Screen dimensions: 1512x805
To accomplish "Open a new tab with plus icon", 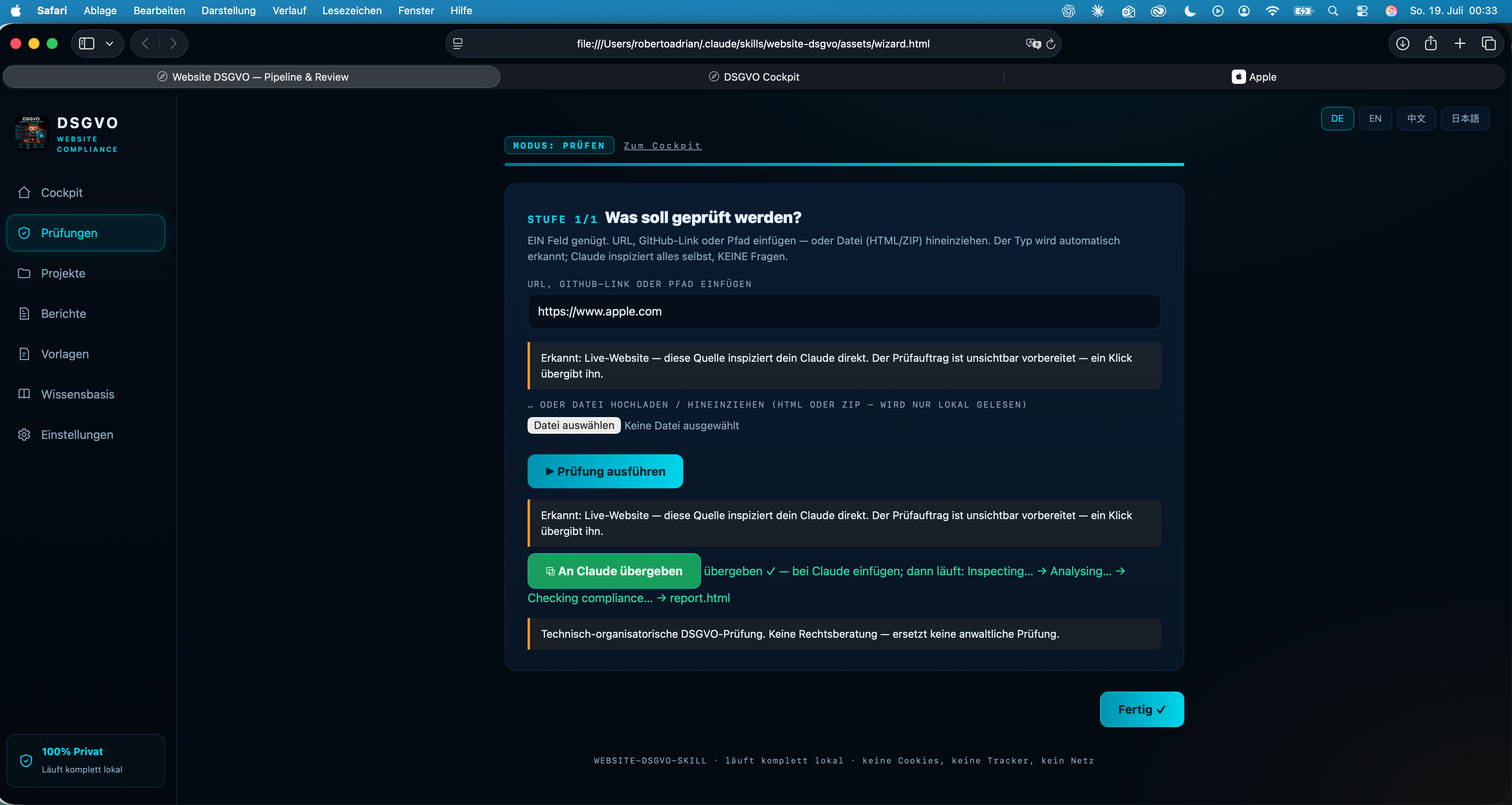I will coord(1460,43).
